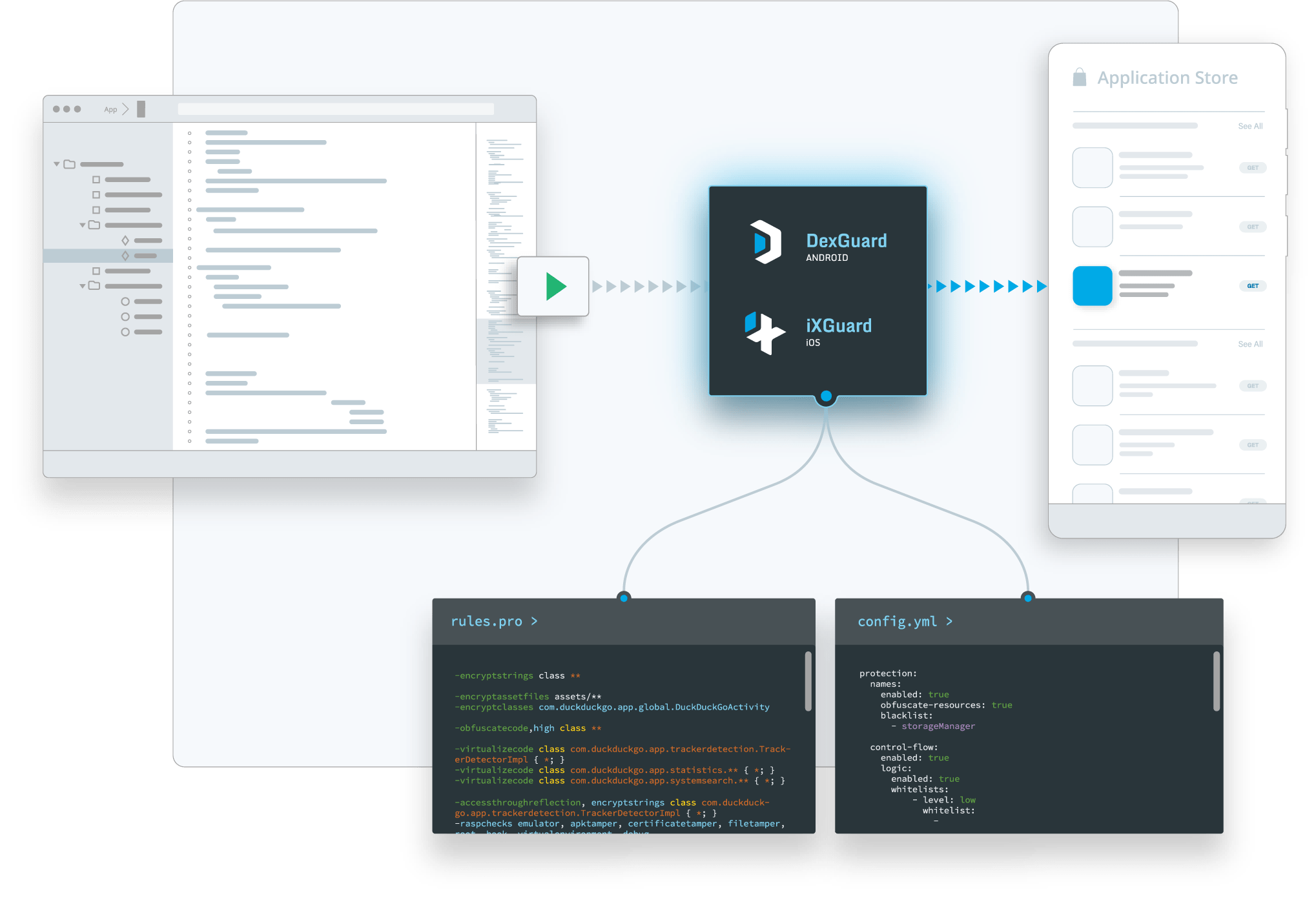Click GET for first app in lower section
Viewport: 1316px width, 900px height.
pos(1252,386)
